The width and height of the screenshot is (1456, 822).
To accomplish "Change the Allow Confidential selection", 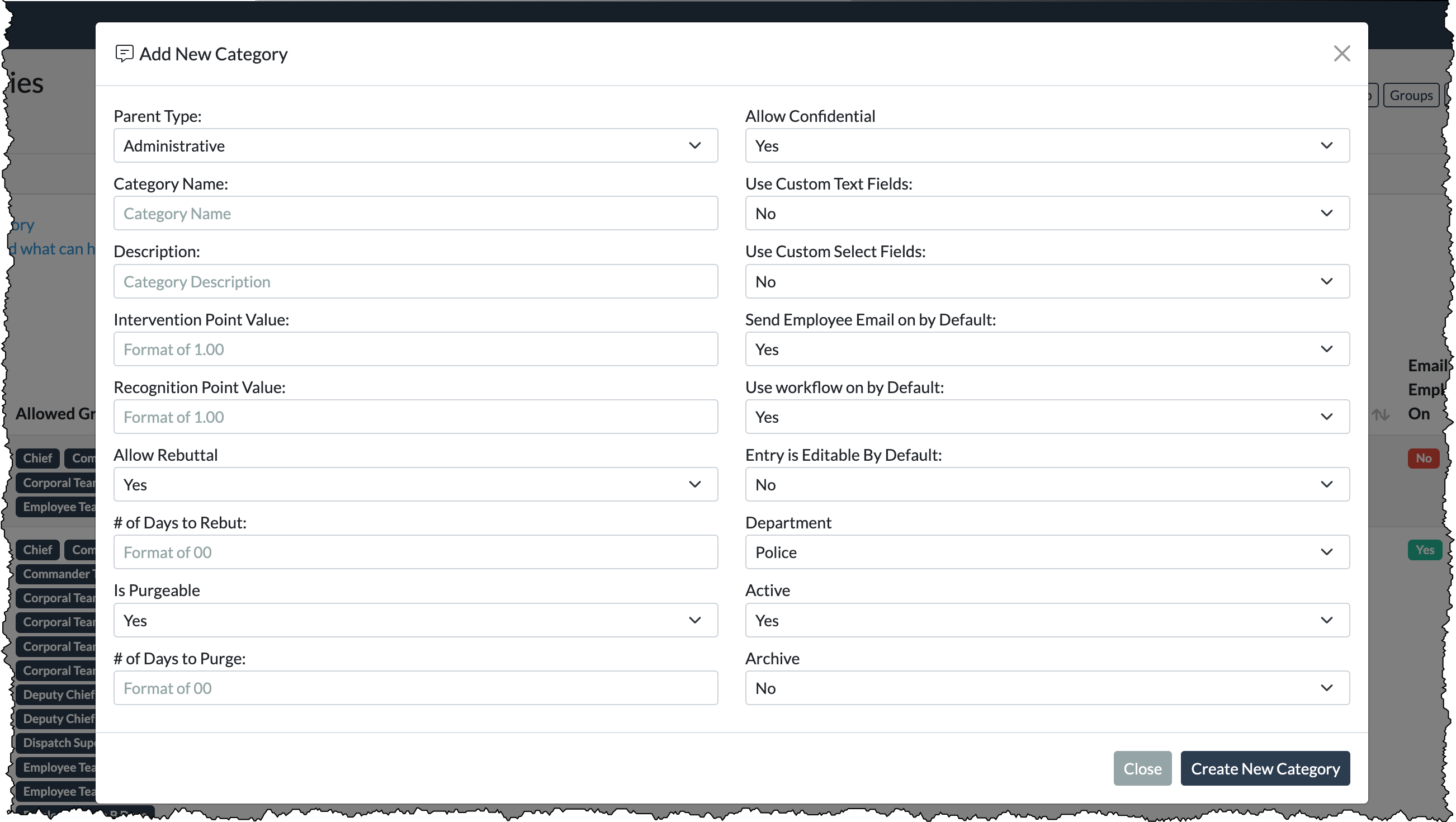I will [x=1047, y=145].
